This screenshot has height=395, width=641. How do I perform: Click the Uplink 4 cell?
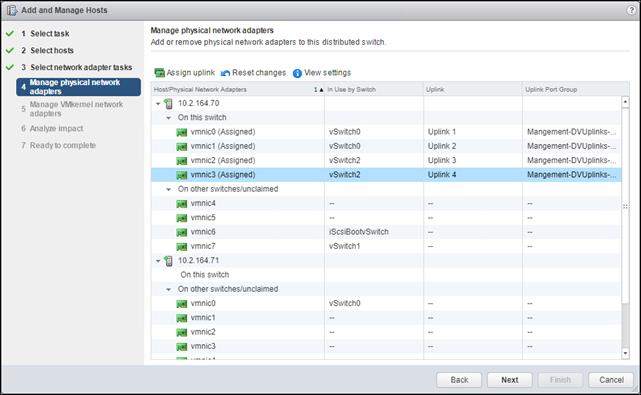[x=442, y=175]
